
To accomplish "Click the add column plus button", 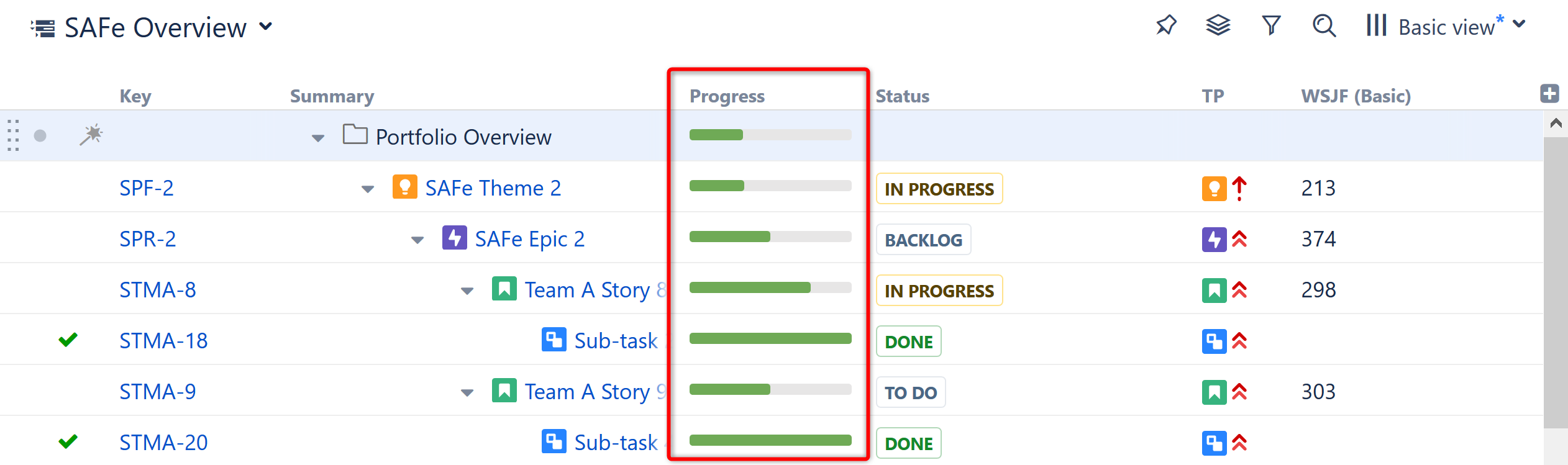I will click(1551, 93).
